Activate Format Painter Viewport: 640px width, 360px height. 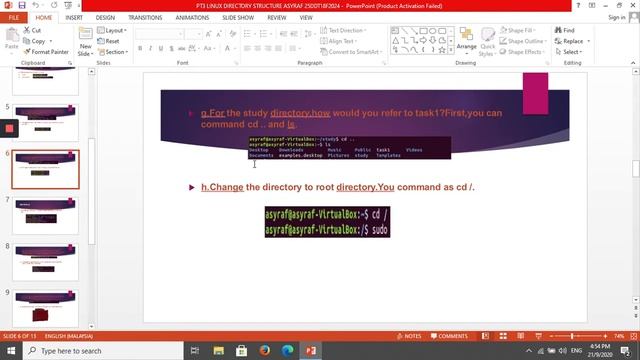click(46, 52)
